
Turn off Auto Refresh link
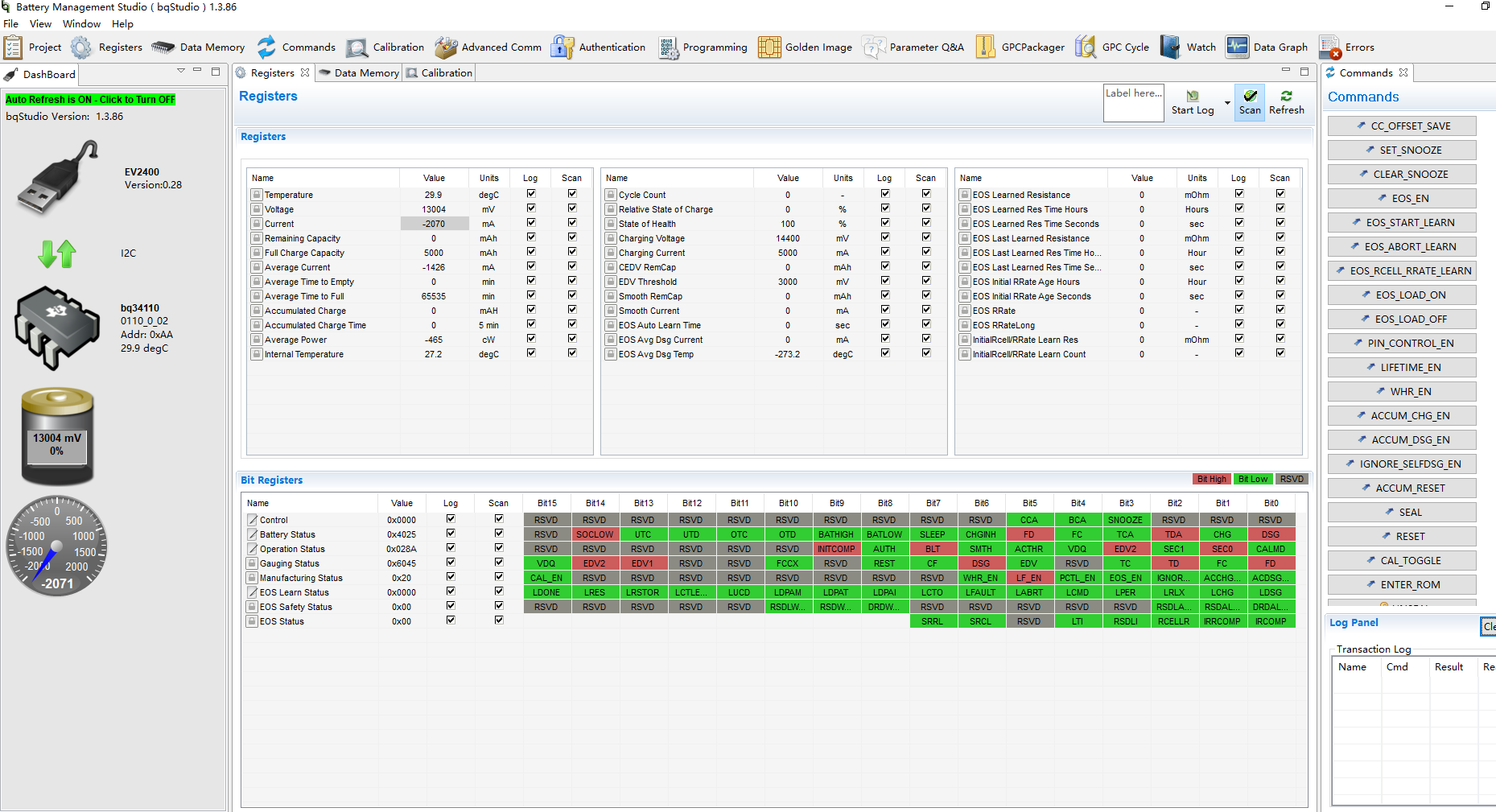90,100
